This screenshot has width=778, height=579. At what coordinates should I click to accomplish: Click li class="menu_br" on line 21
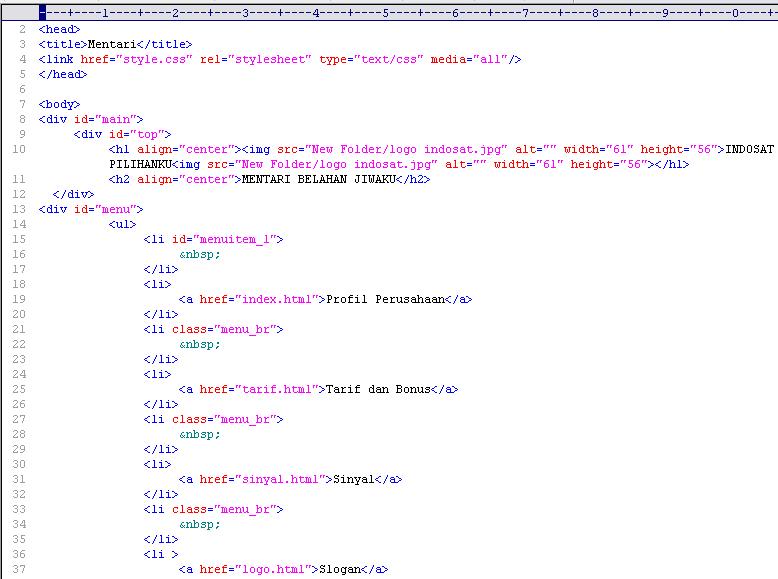(213, 329)
